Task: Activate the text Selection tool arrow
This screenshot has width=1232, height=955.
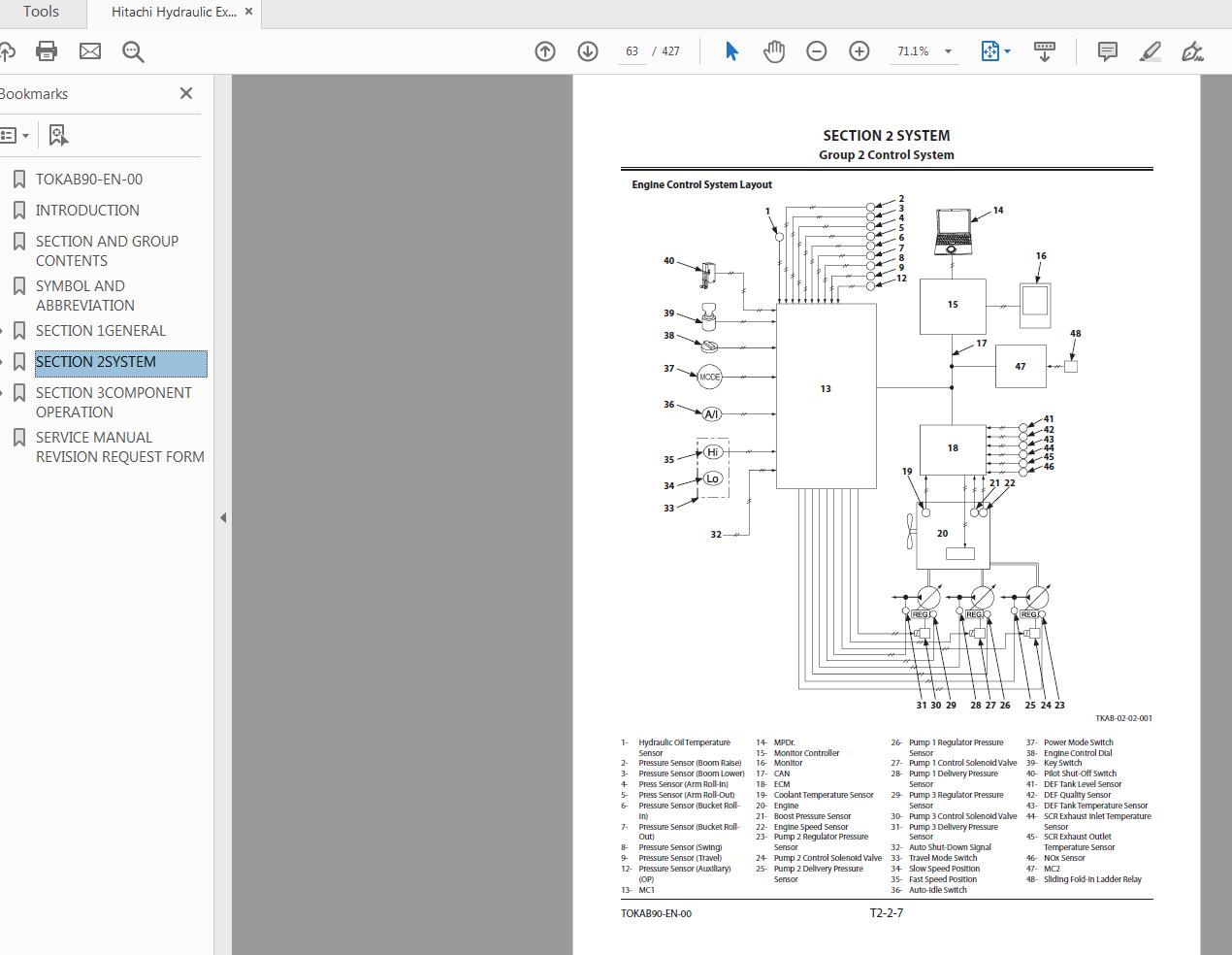Action: coord(731,50)
